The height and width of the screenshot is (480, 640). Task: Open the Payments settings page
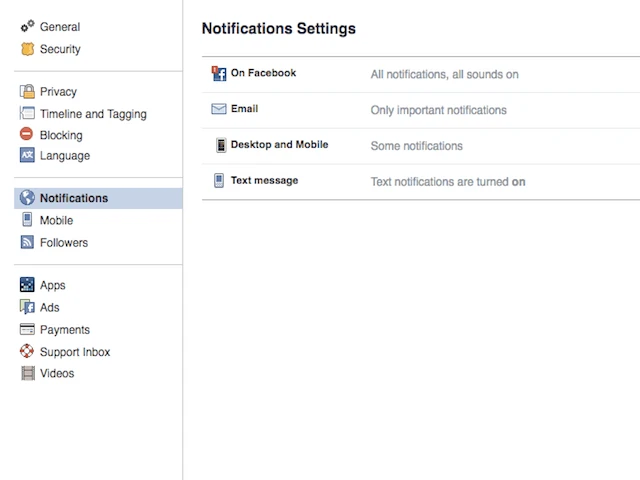tap(64, 330)
